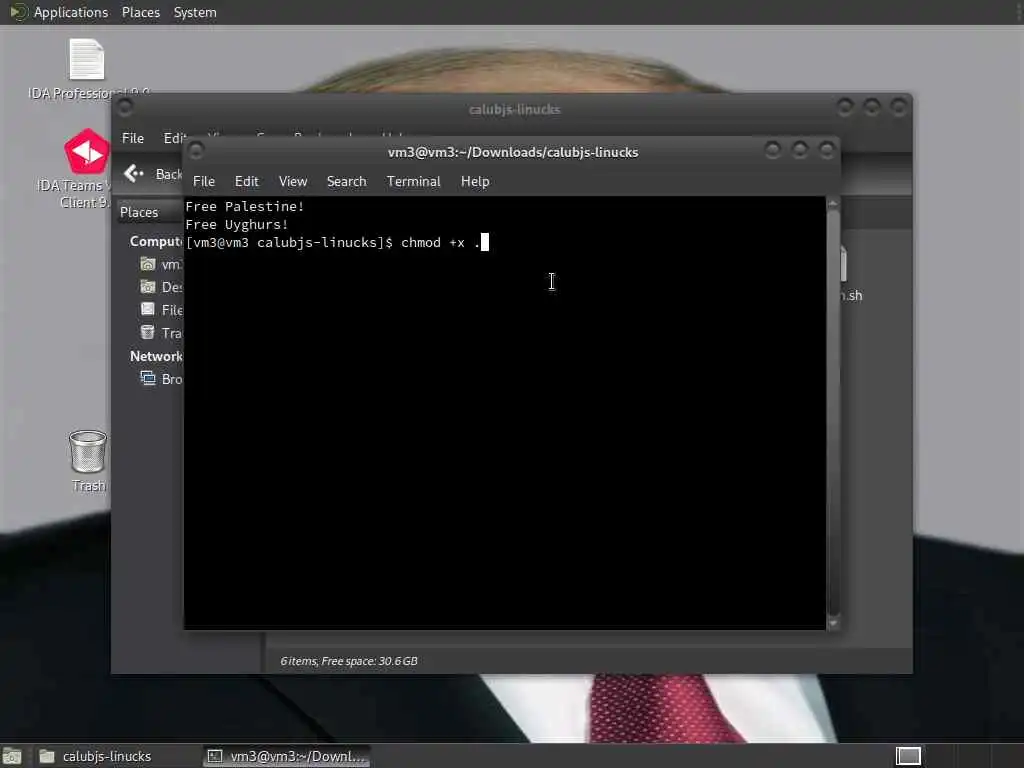Click the file manager window menu button

point(125,108)
